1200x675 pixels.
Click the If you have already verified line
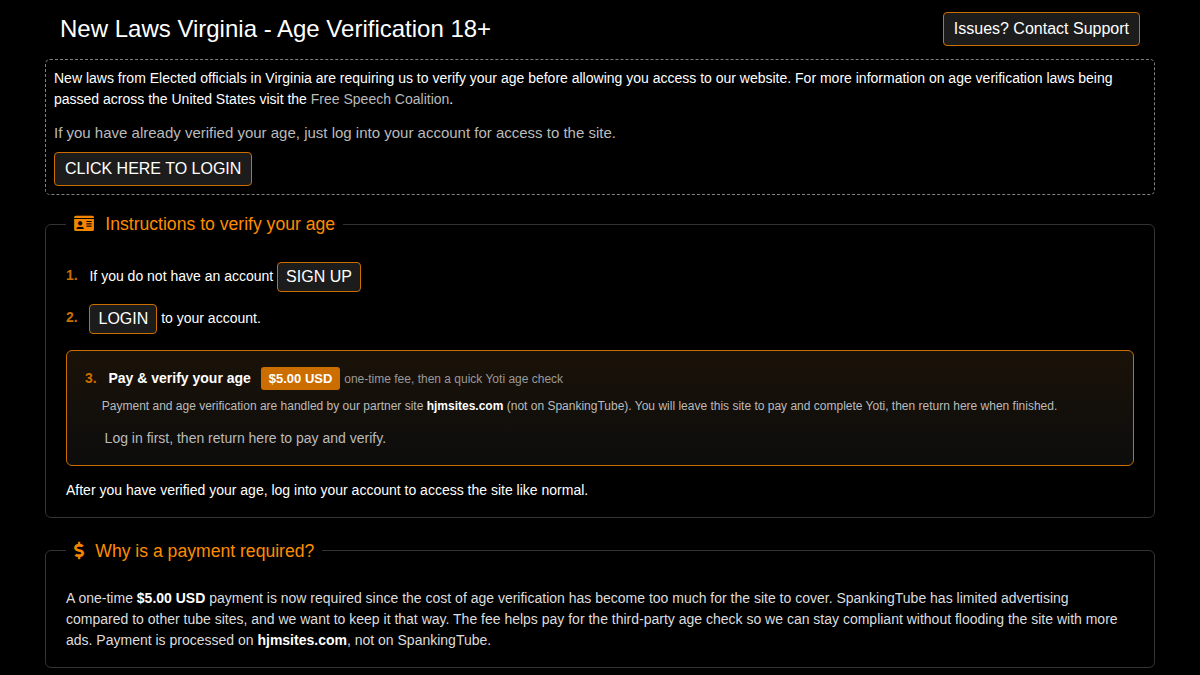(335, 132)
